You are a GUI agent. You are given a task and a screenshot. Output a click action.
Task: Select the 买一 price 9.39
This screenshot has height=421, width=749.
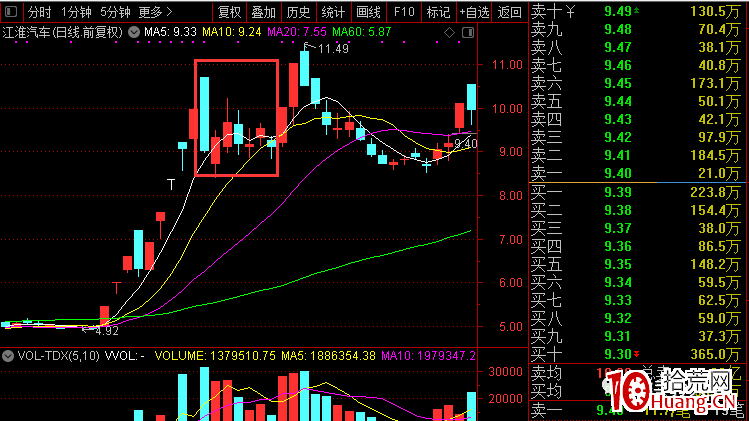(x=618, y=192)
